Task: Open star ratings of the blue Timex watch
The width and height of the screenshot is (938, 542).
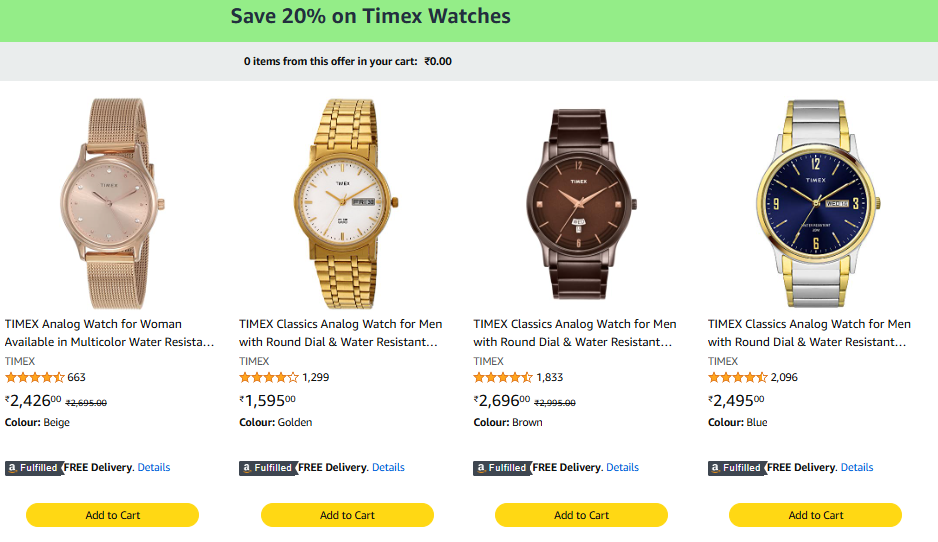Action: click(737, 378)
